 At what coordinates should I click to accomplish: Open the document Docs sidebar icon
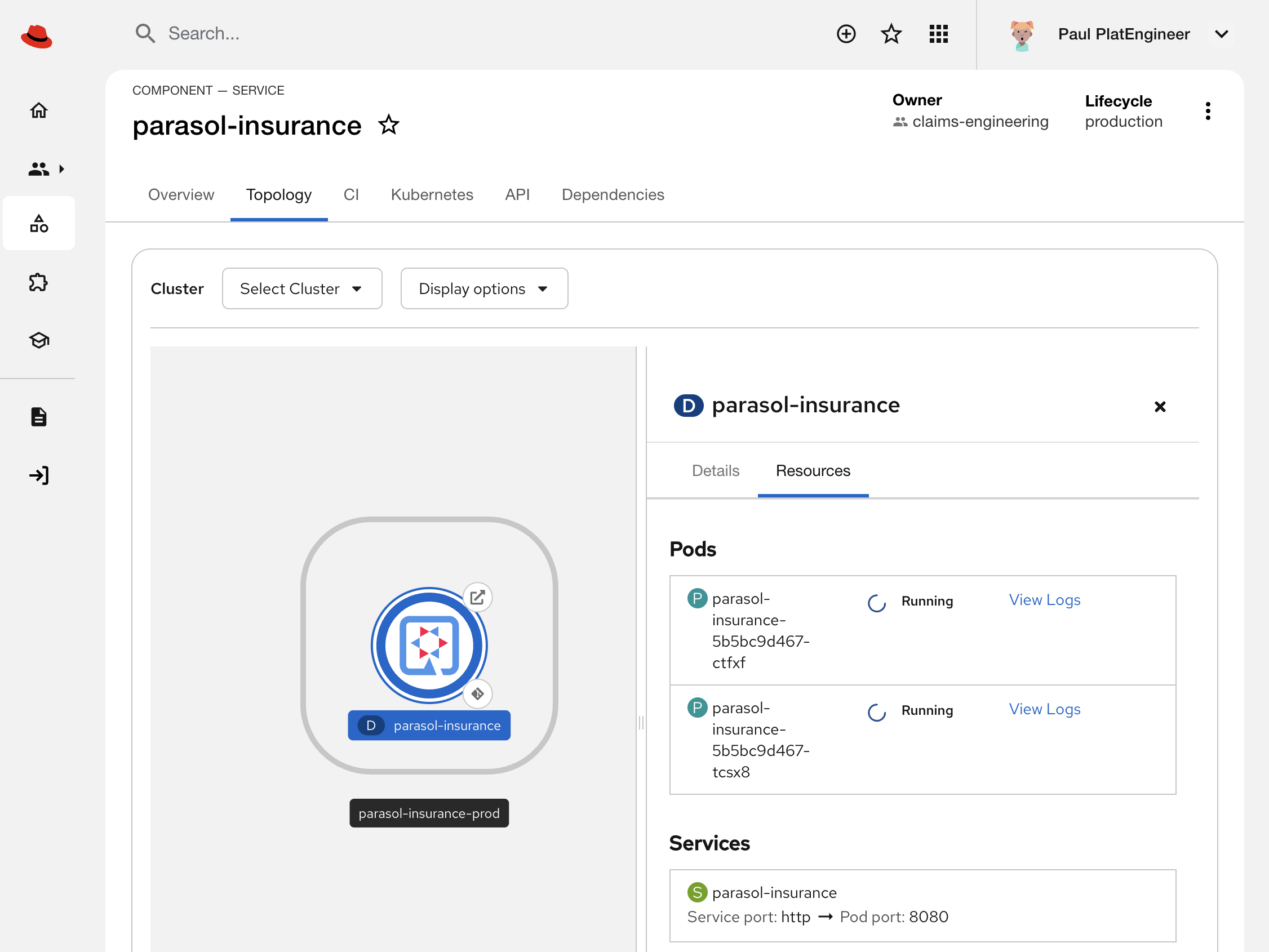click(x=38, y=417)
